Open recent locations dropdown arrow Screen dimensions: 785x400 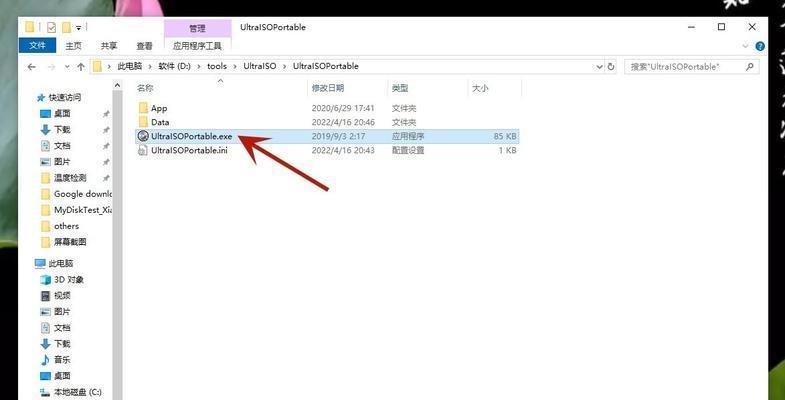tap(67, 67)
